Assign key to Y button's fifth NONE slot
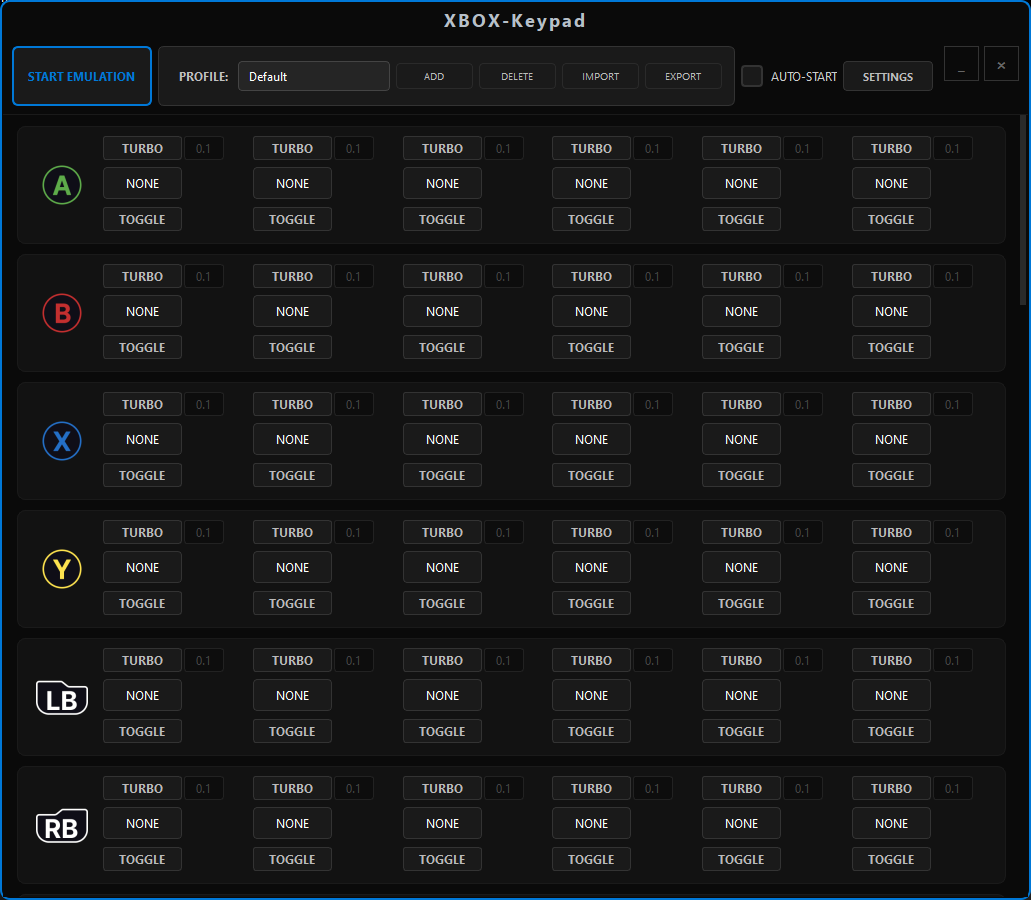Image resolution: width=1031 pixels, height=900 pixels. tap(741, 567)
